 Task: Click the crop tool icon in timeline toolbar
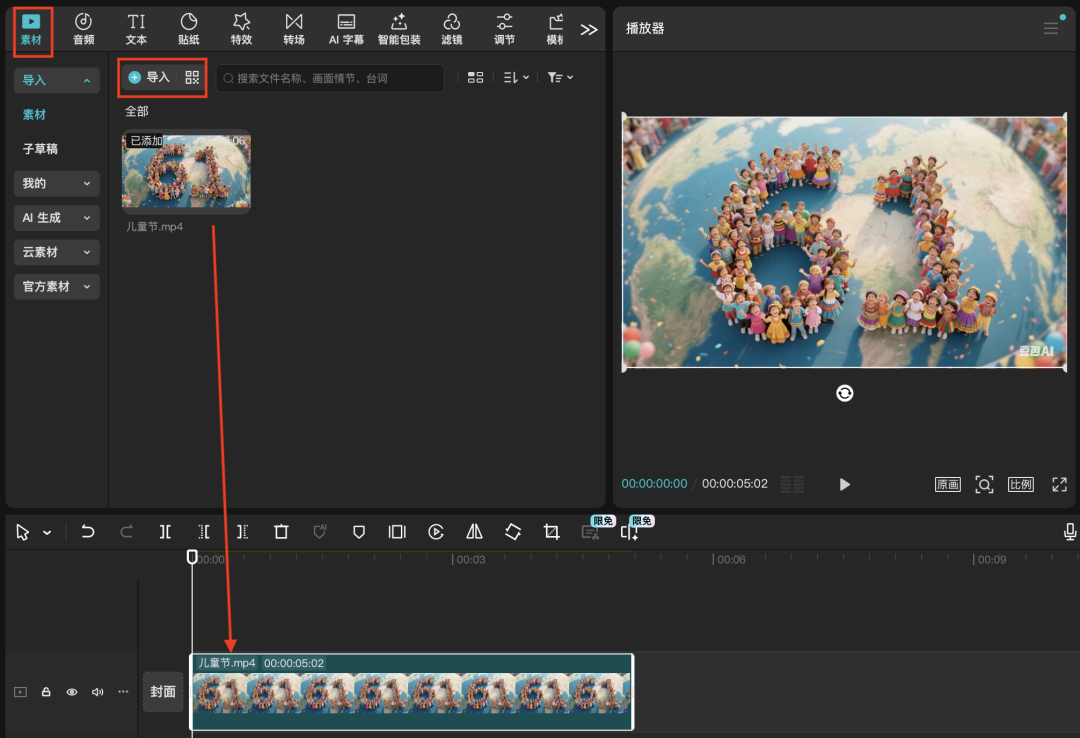tap(551, 532)
